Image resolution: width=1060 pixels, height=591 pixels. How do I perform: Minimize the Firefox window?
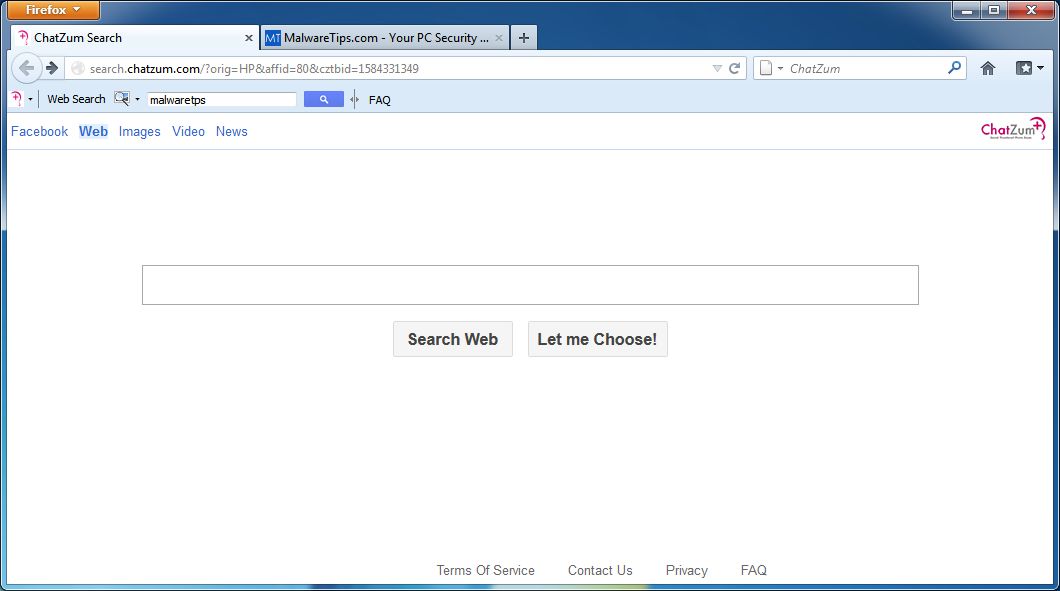pyautogui.click(x=967, y=10)
